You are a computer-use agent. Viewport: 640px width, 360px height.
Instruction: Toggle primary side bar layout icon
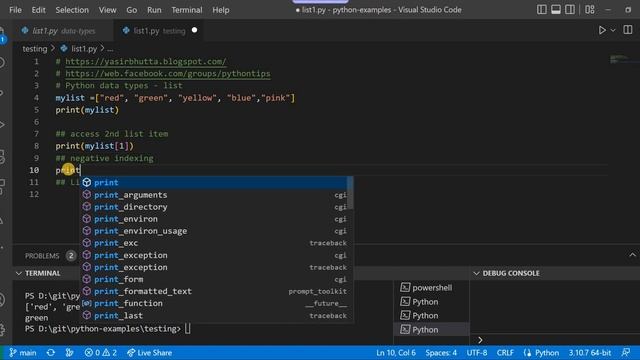click(x=542, y=9)
